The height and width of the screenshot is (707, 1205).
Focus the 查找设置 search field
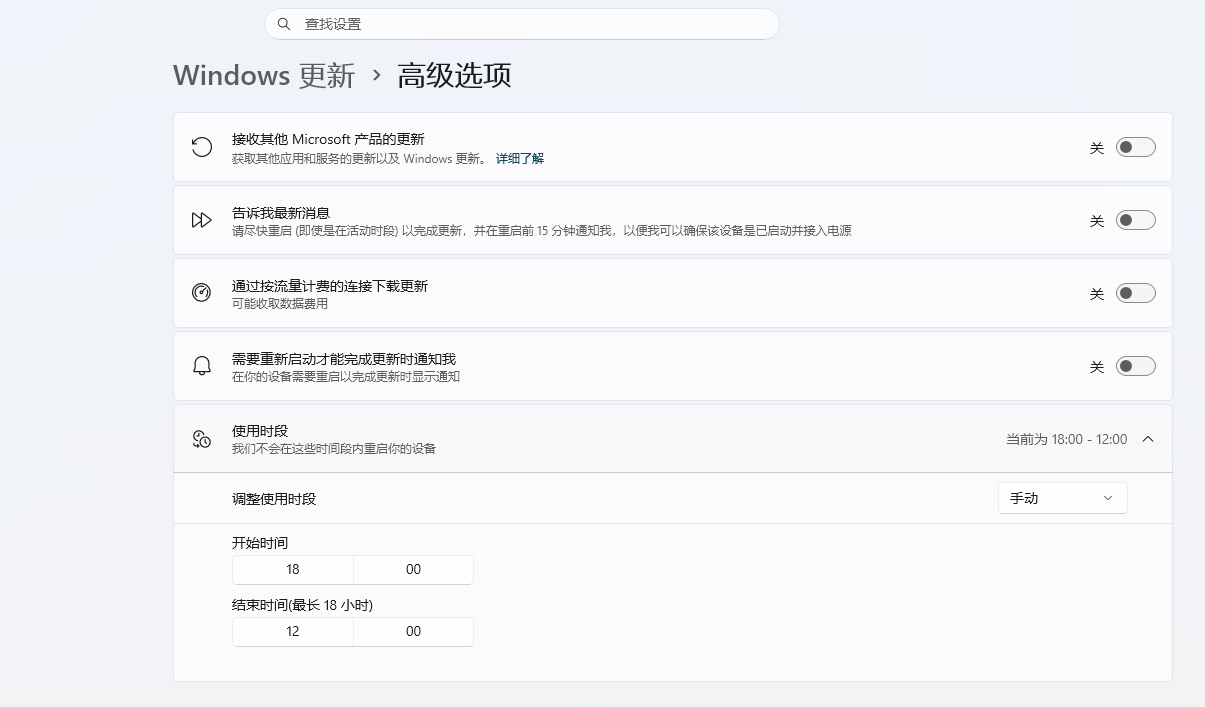pos(521,24)
